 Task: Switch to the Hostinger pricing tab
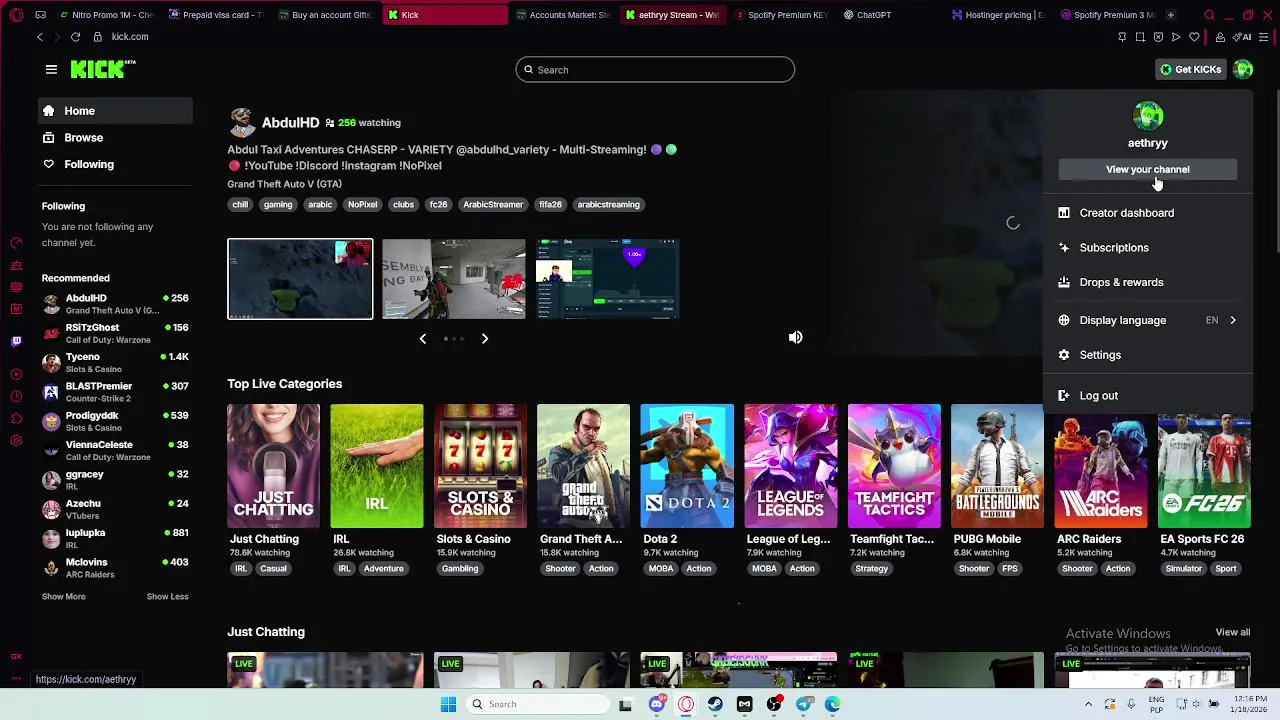pyautogui.click(x=998, y=15)
